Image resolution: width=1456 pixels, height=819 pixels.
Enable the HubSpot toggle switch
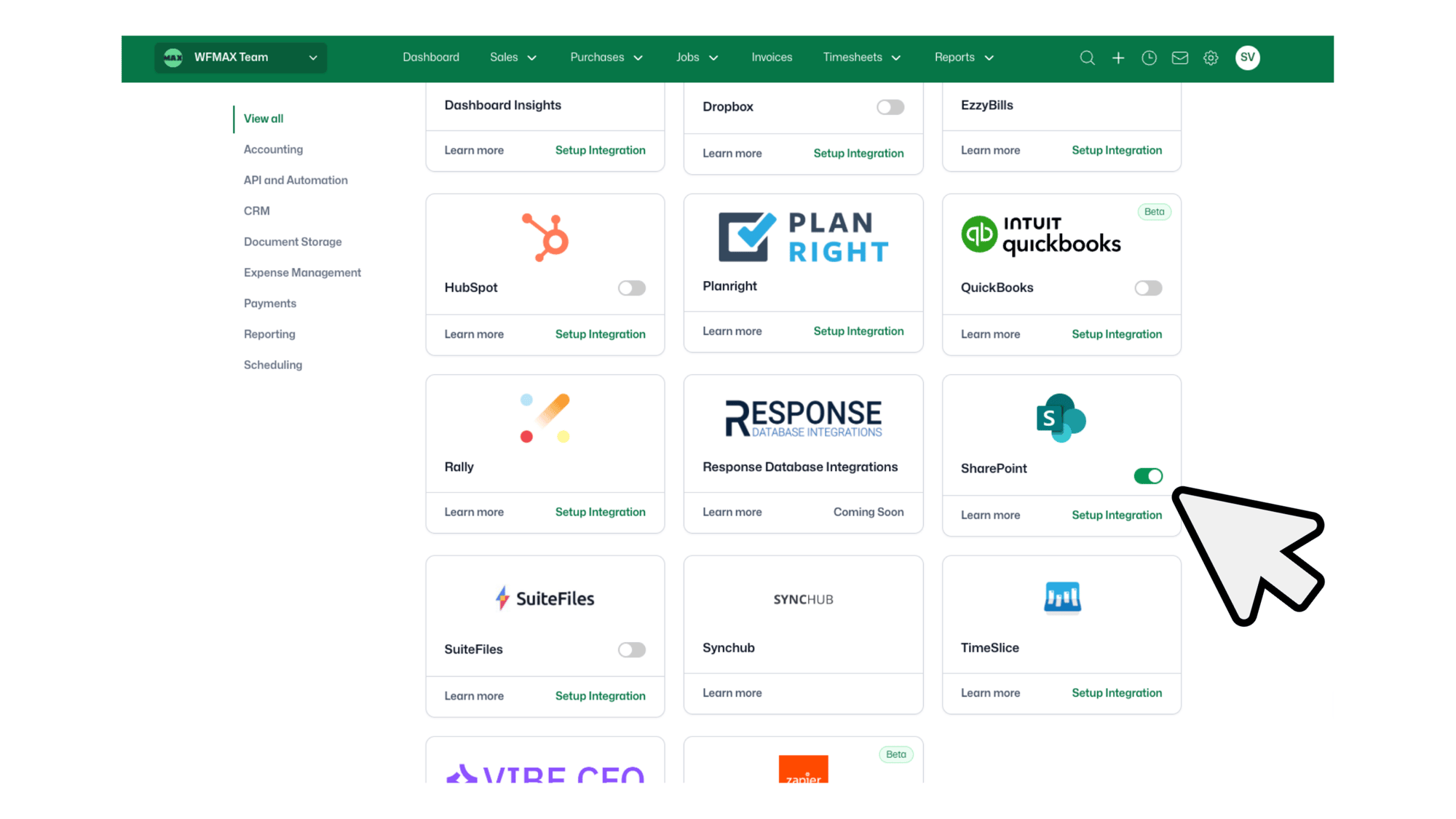tap(631, 288)
